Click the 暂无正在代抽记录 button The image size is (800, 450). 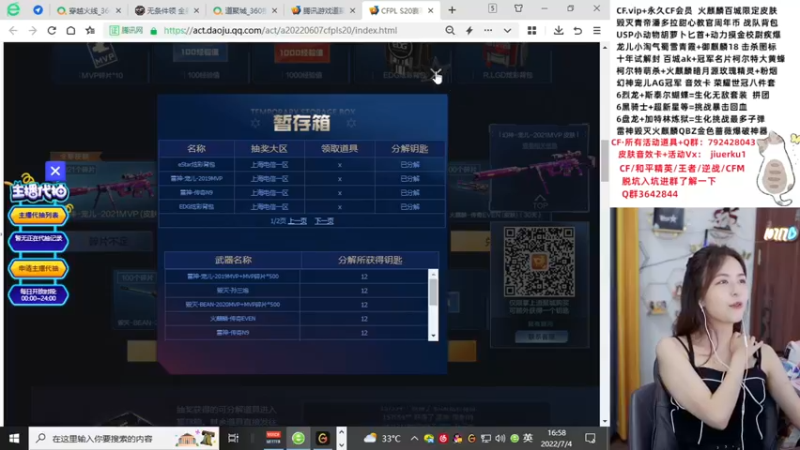click(x=38, y=239)
